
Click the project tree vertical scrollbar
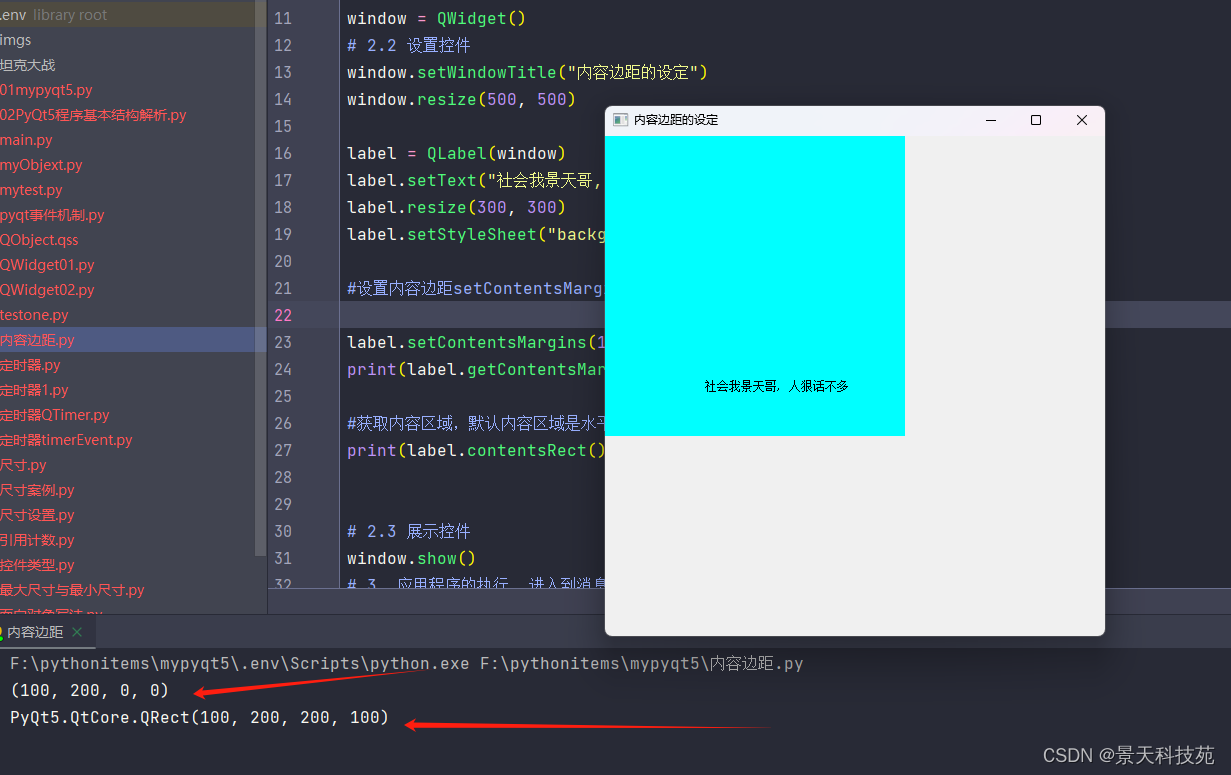coord(262,280)
